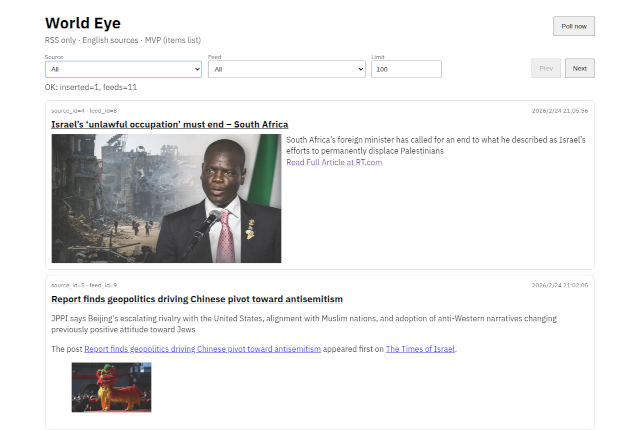Expand the Feed dropdown
Screen dimensions: 640x430
click(288, 69)
